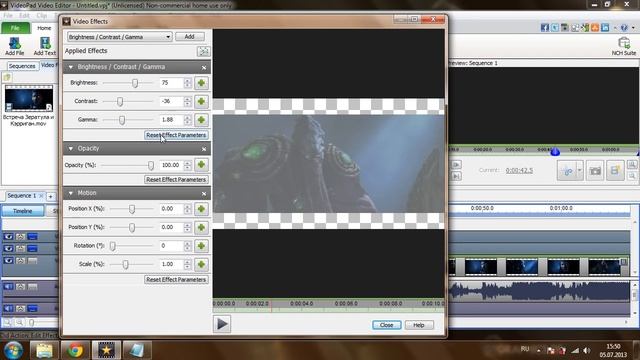The image size is (640, 360).
Task: Add keyframe for Opacity parameter
Action: coord(201,165)
